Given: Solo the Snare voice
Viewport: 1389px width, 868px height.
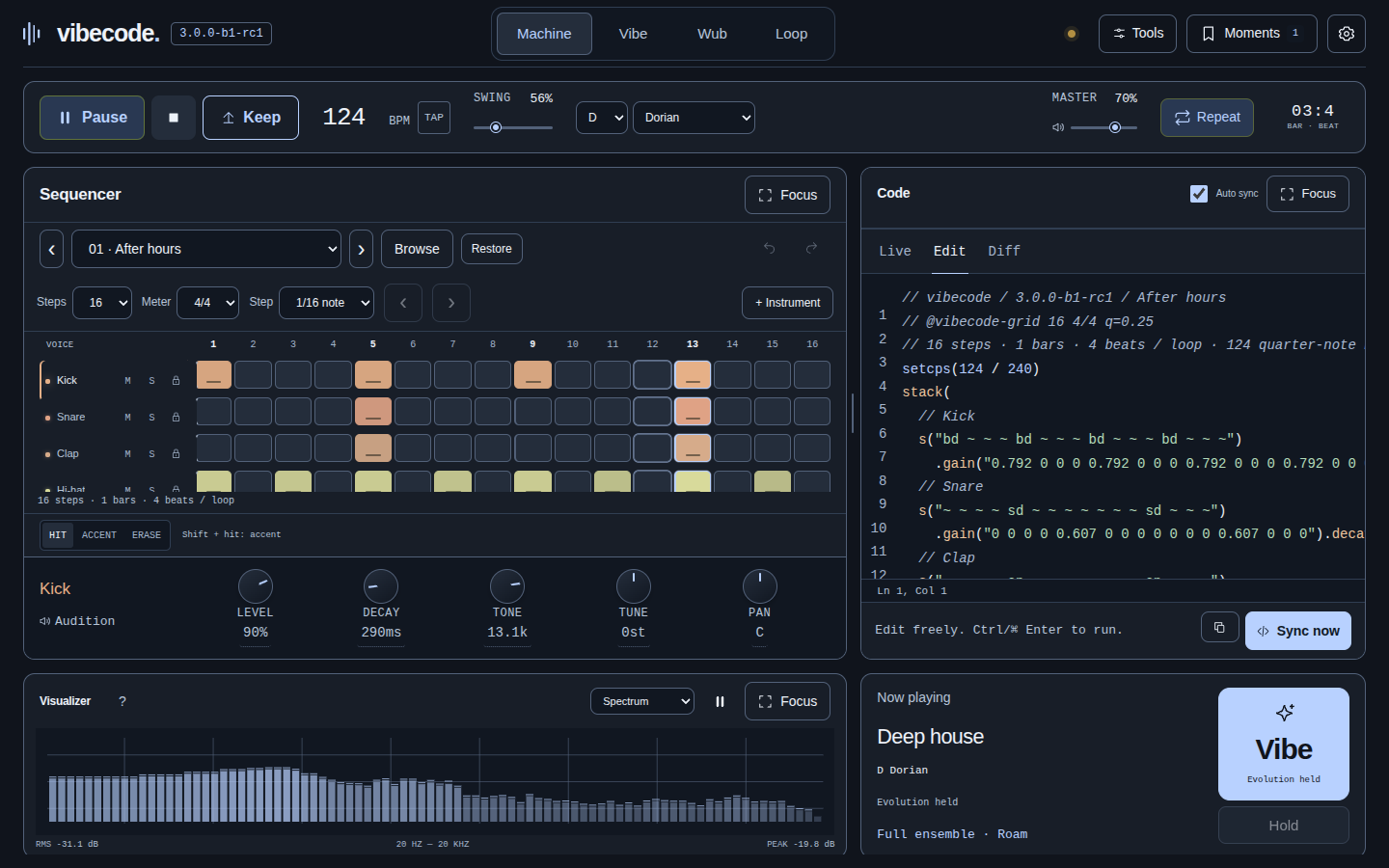Looking at the screenshot, I should [151, 418].
